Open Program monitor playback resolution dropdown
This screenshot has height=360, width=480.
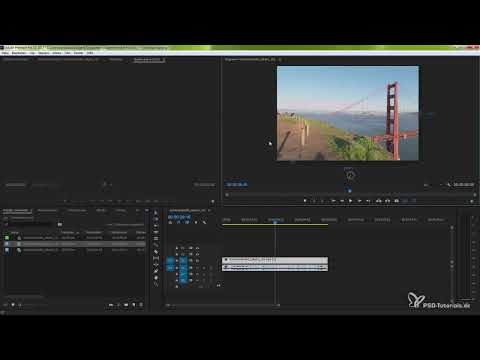[x=433, y=184]
